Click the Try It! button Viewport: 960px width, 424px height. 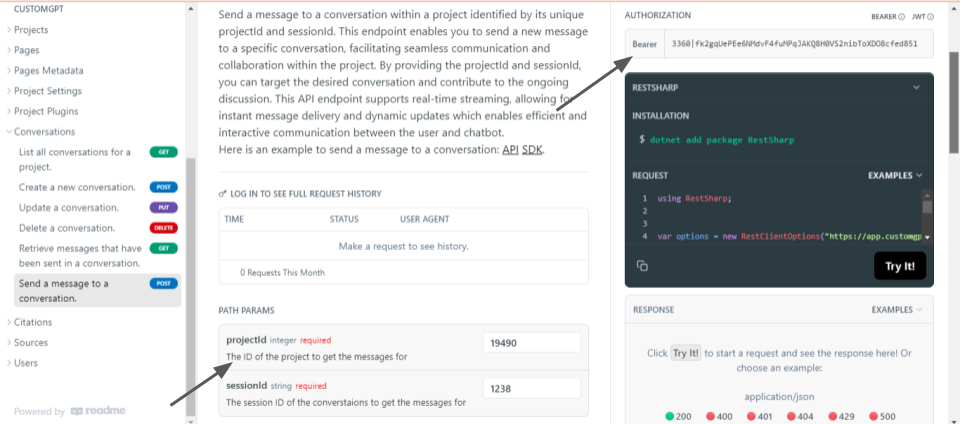click(x=900, y=266)
